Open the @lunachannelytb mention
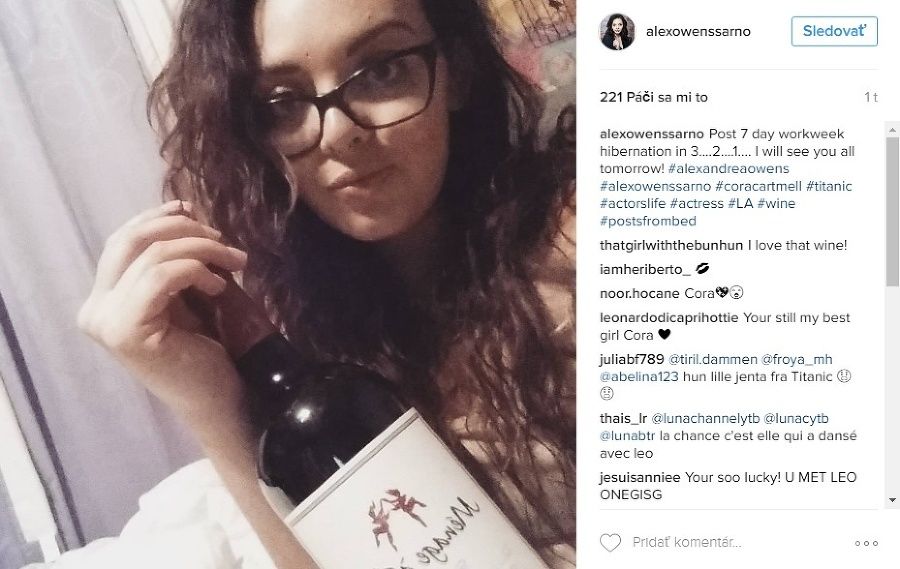Screen dimensions: 900x569 tap(705, 419)
